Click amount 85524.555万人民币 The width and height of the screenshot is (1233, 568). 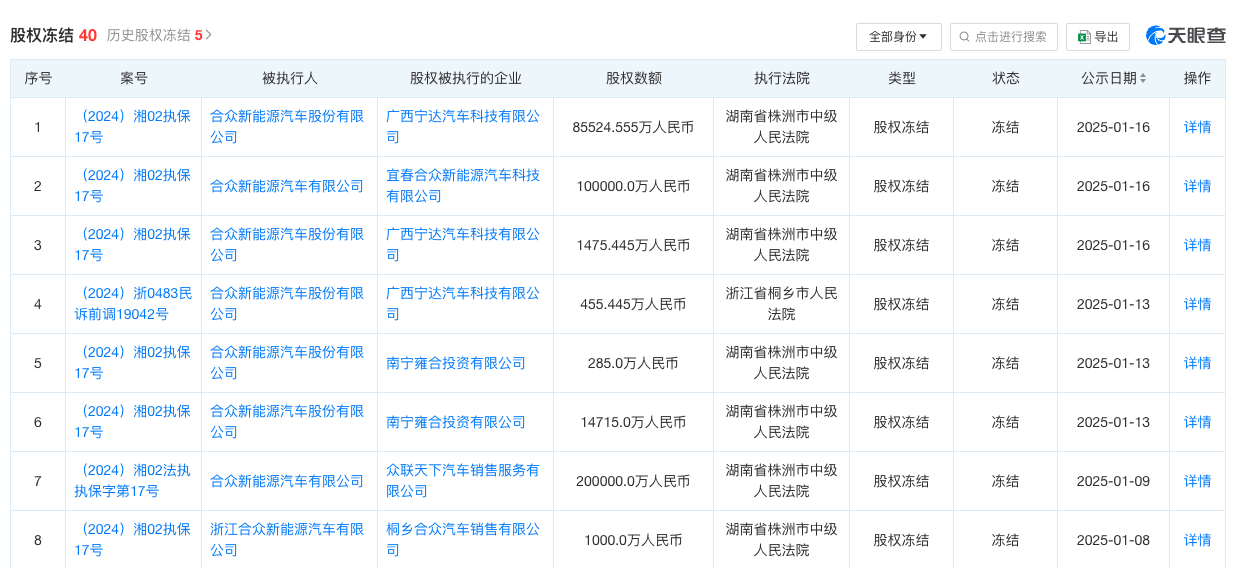click(x=633, y=127)
